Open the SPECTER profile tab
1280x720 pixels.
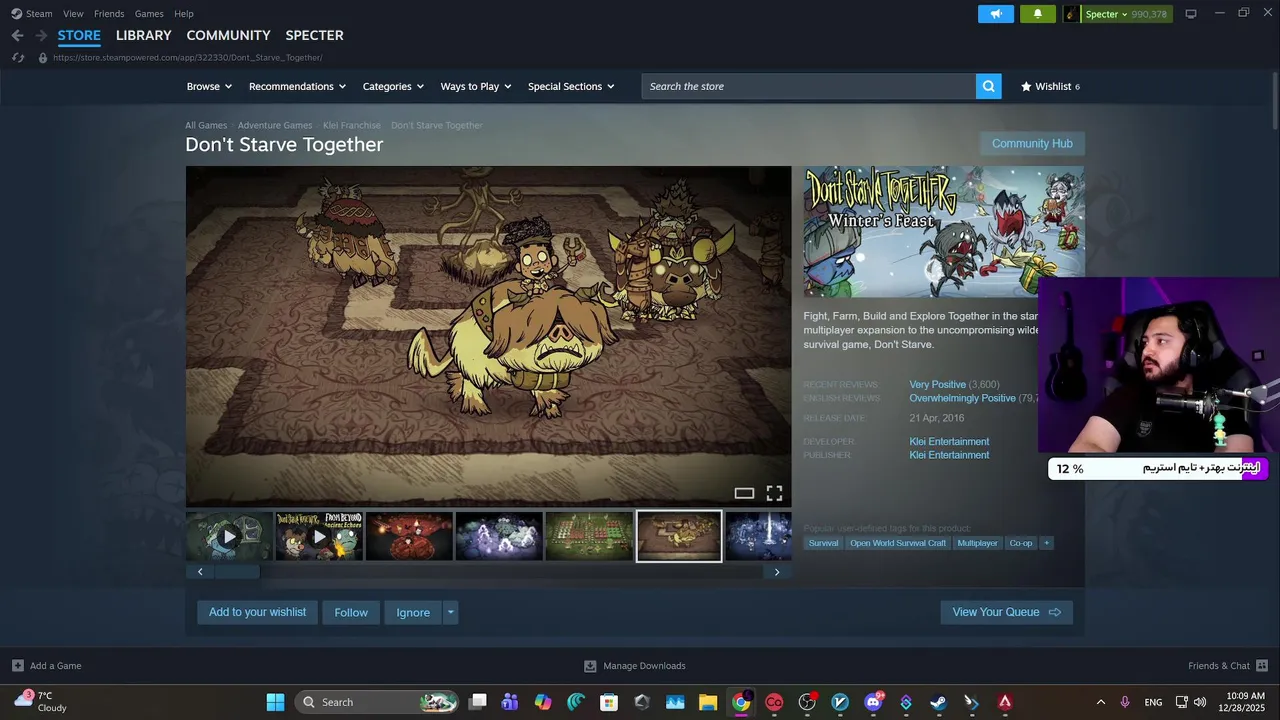314,35
